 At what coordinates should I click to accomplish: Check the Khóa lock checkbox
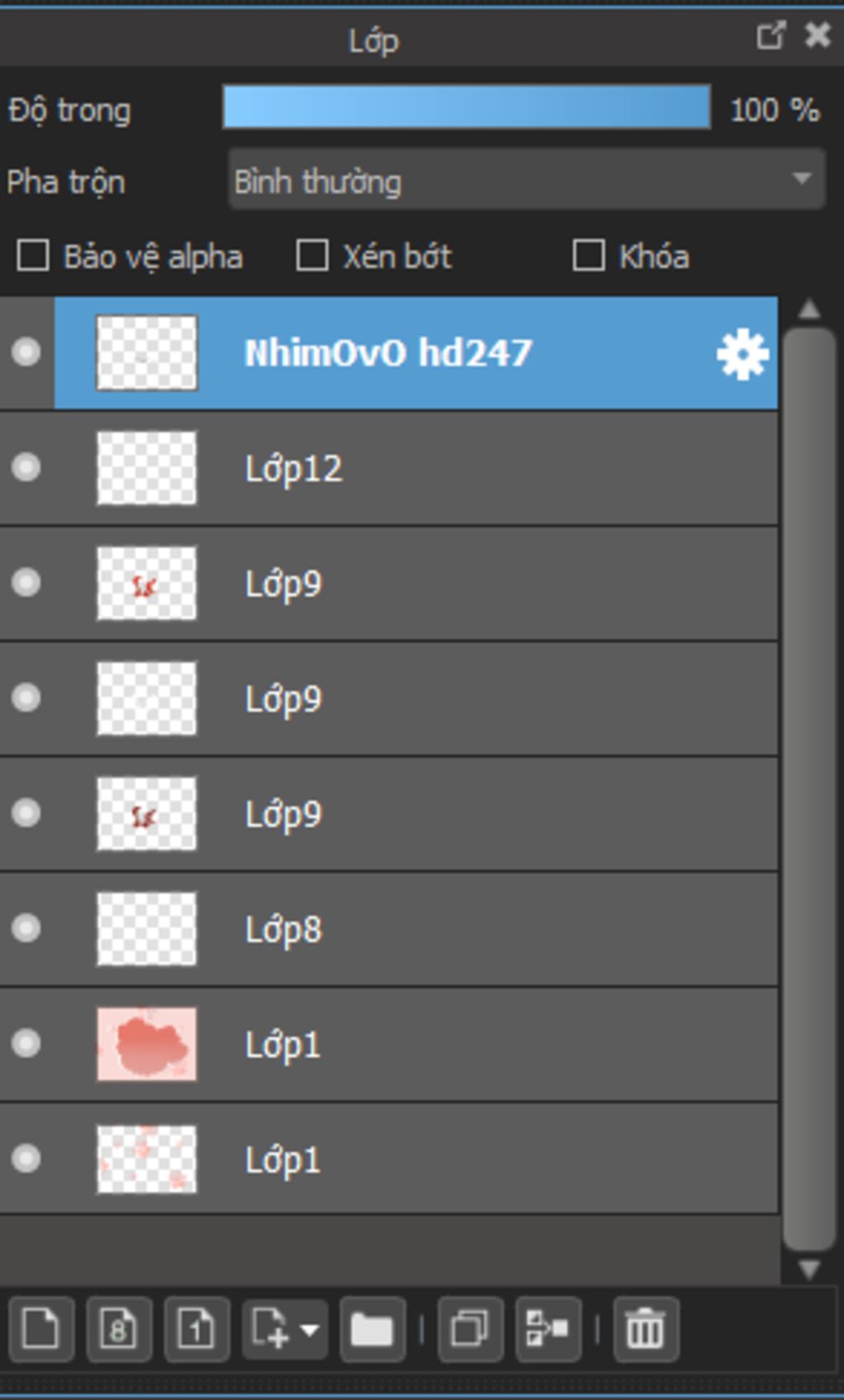588,255
